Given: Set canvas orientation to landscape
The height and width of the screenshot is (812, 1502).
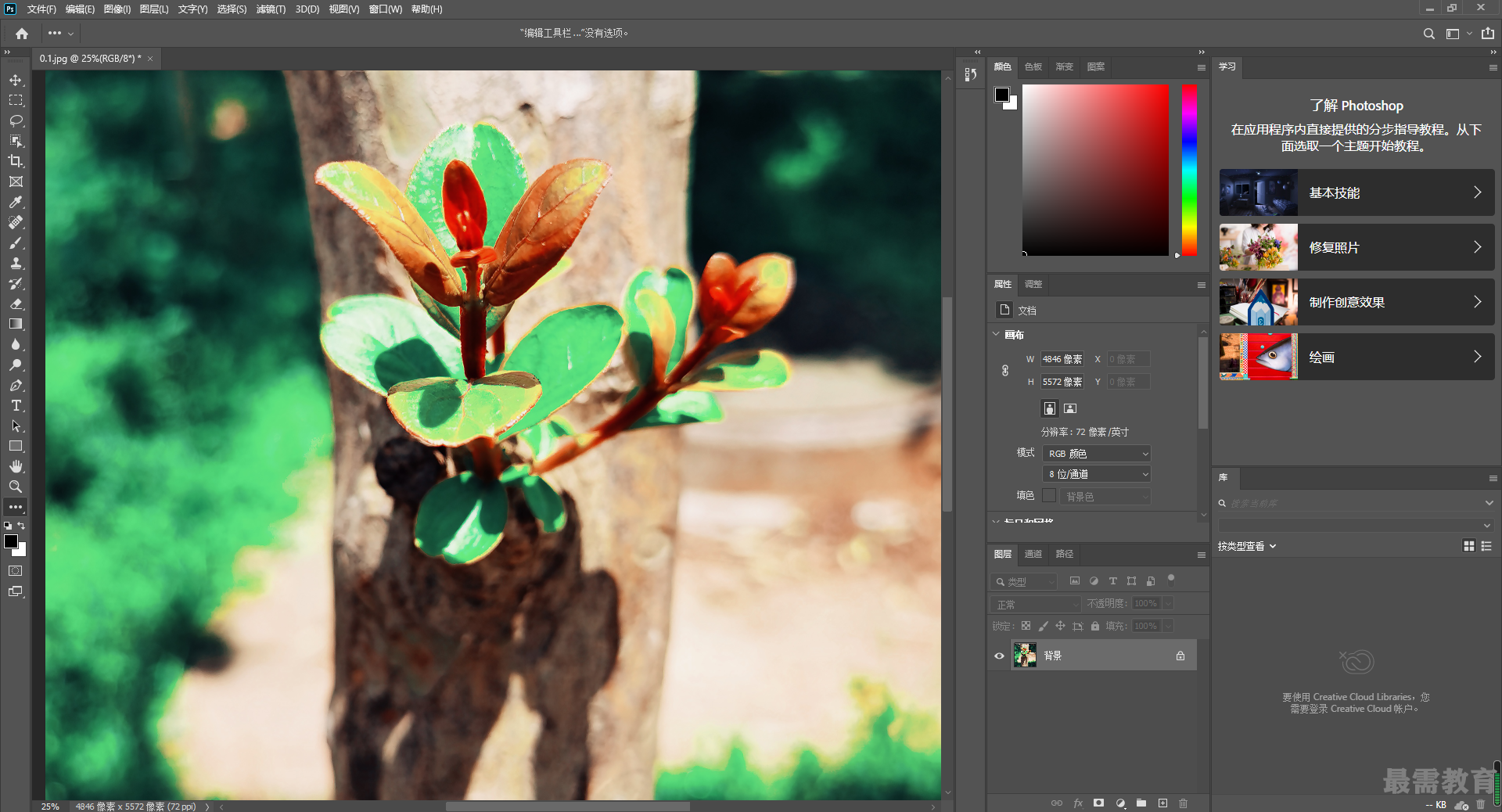Looking at the screenshot, I should coord(1070,408).
